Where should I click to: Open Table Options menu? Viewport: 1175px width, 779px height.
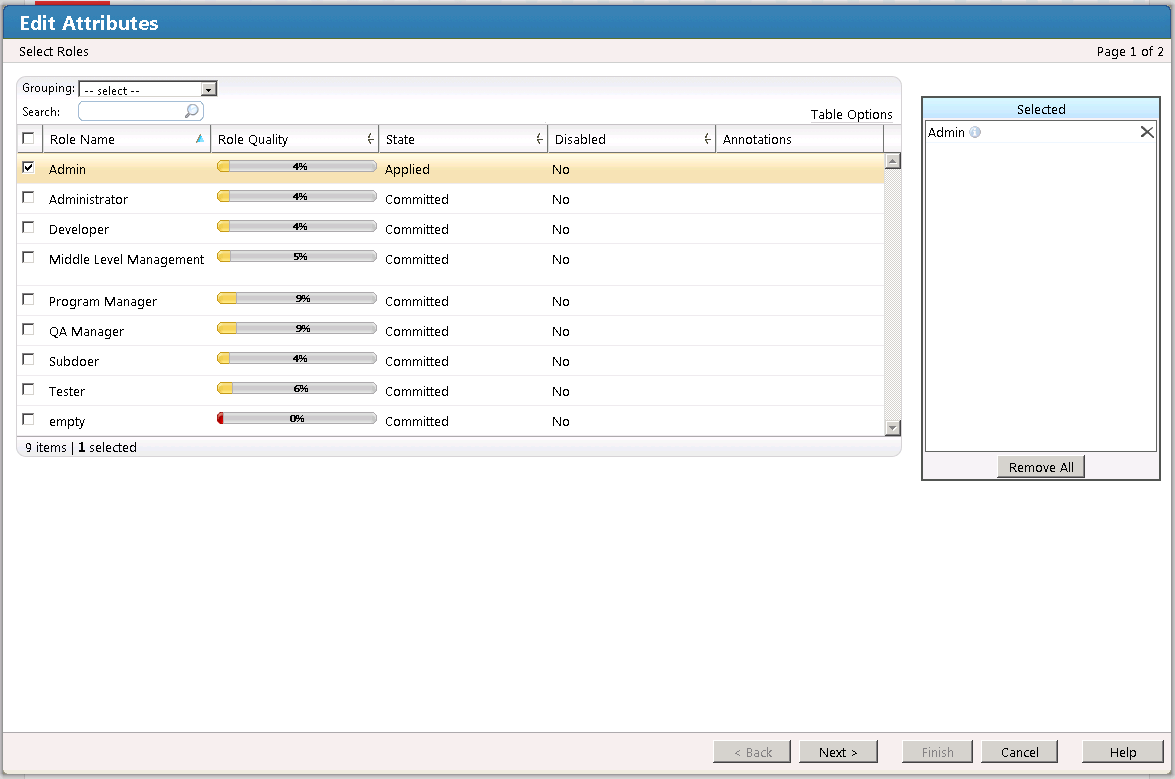click(851, 114)
